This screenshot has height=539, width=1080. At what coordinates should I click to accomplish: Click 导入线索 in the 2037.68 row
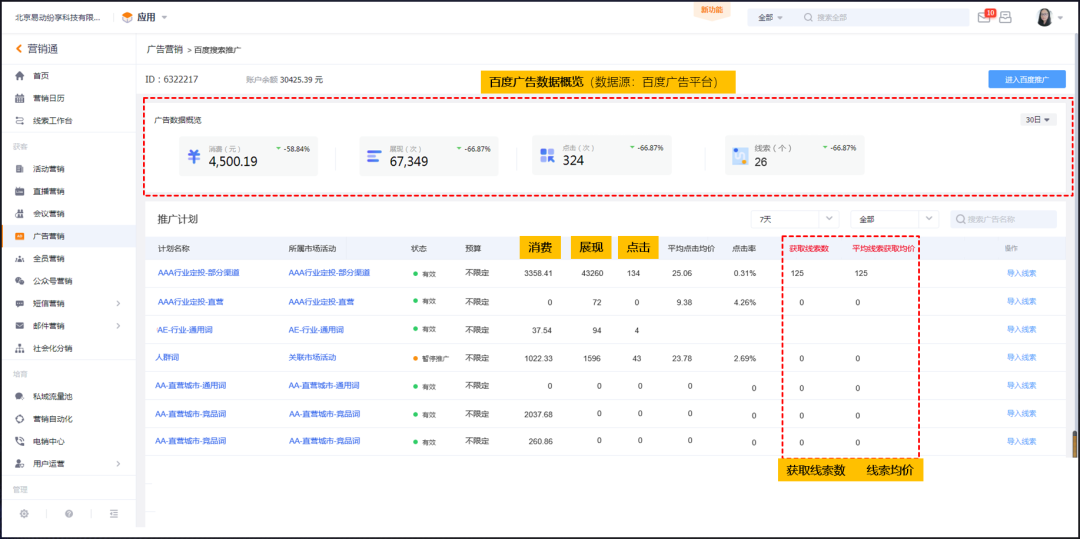pos(1021,413)
